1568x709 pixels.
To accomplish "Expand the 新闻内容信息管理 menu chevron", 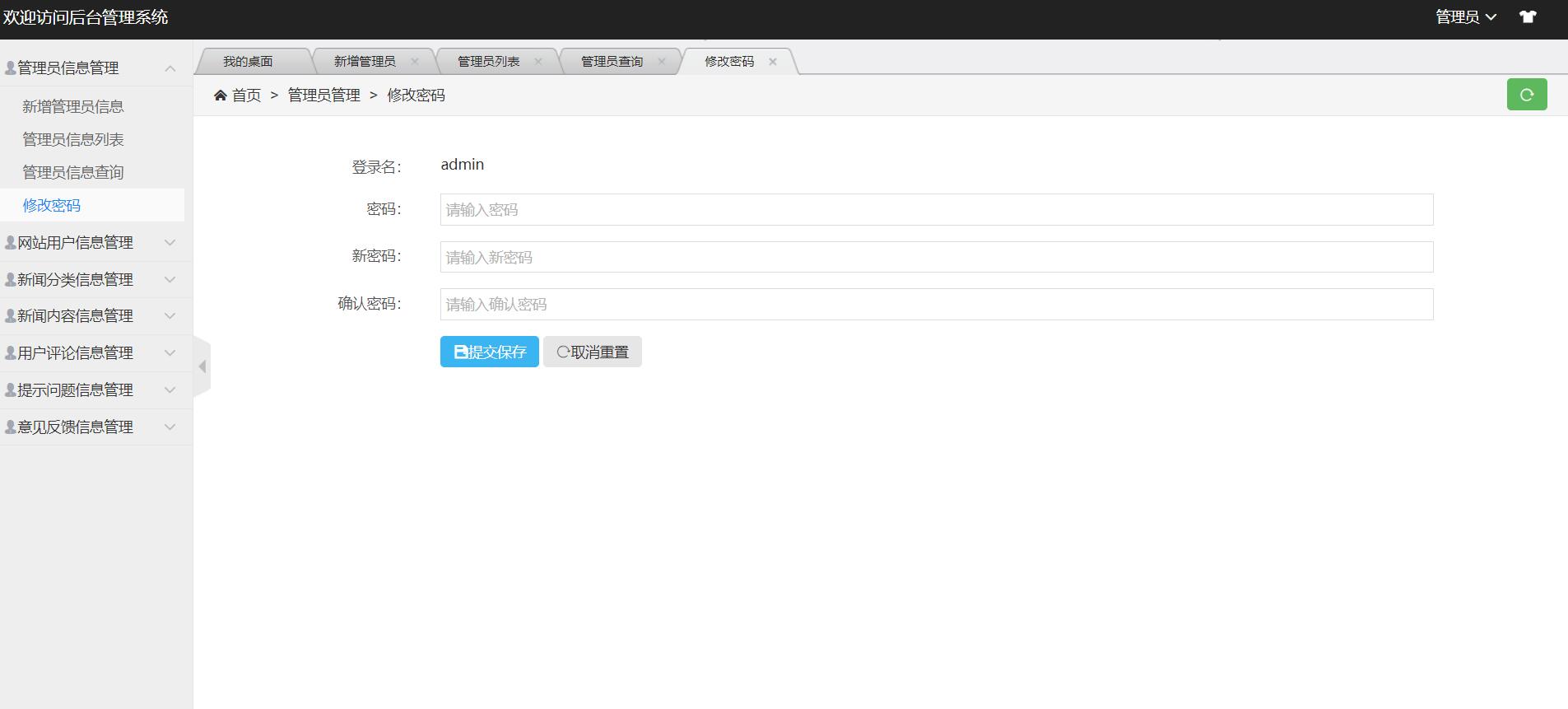I will 170,315.
